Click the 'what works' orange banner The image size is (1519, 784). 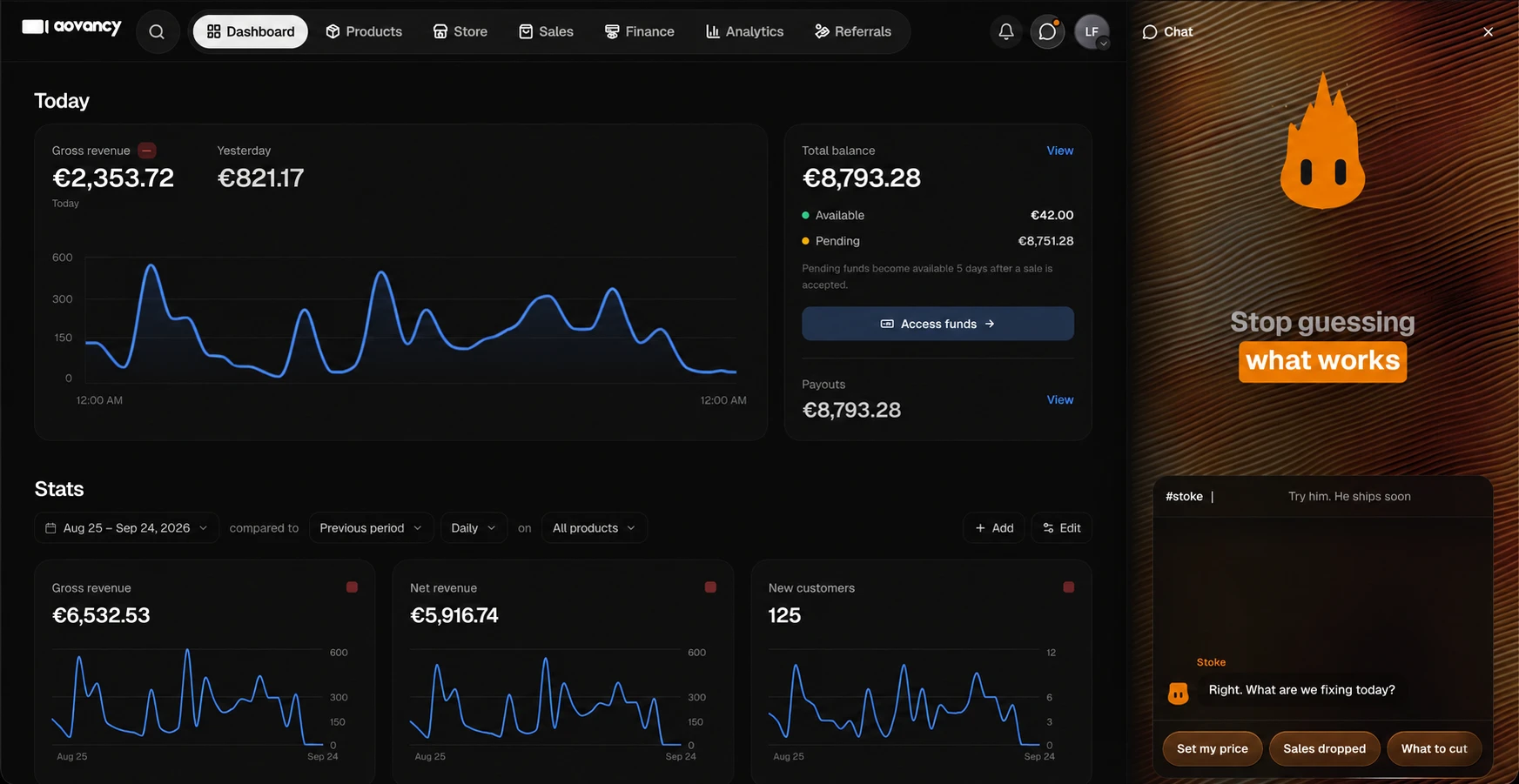click(x=1322, y=361)
